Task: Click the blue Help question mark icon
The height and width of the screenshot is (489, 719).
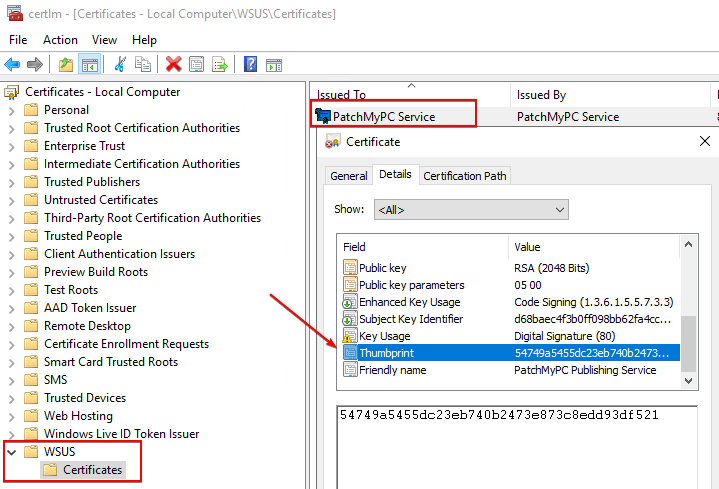Action: click(250, 65)
